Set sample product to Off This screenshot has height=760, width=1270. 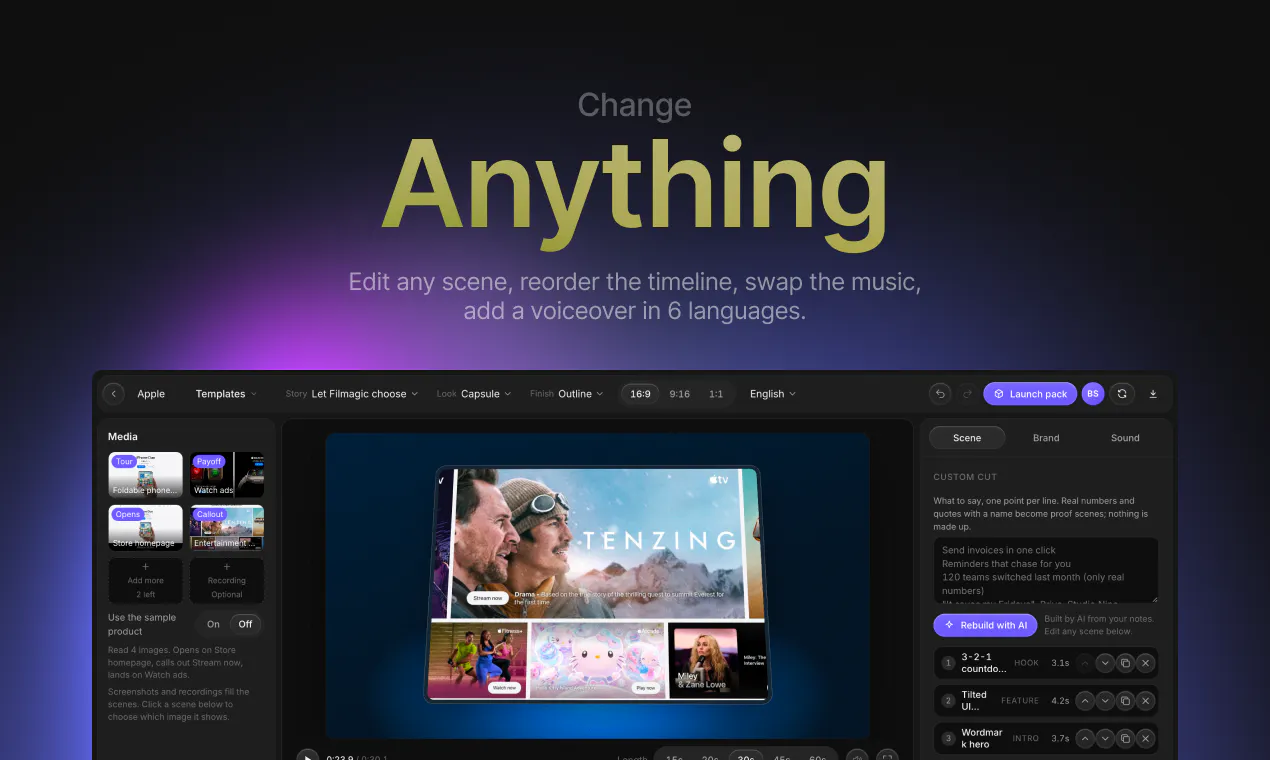coord(245,624)
